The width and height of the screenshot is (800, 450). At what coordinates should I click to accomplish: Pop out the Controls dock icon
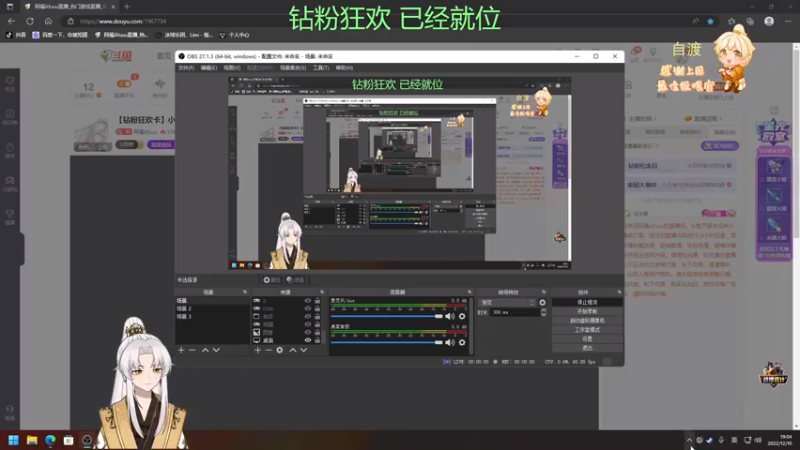point(619,292)
